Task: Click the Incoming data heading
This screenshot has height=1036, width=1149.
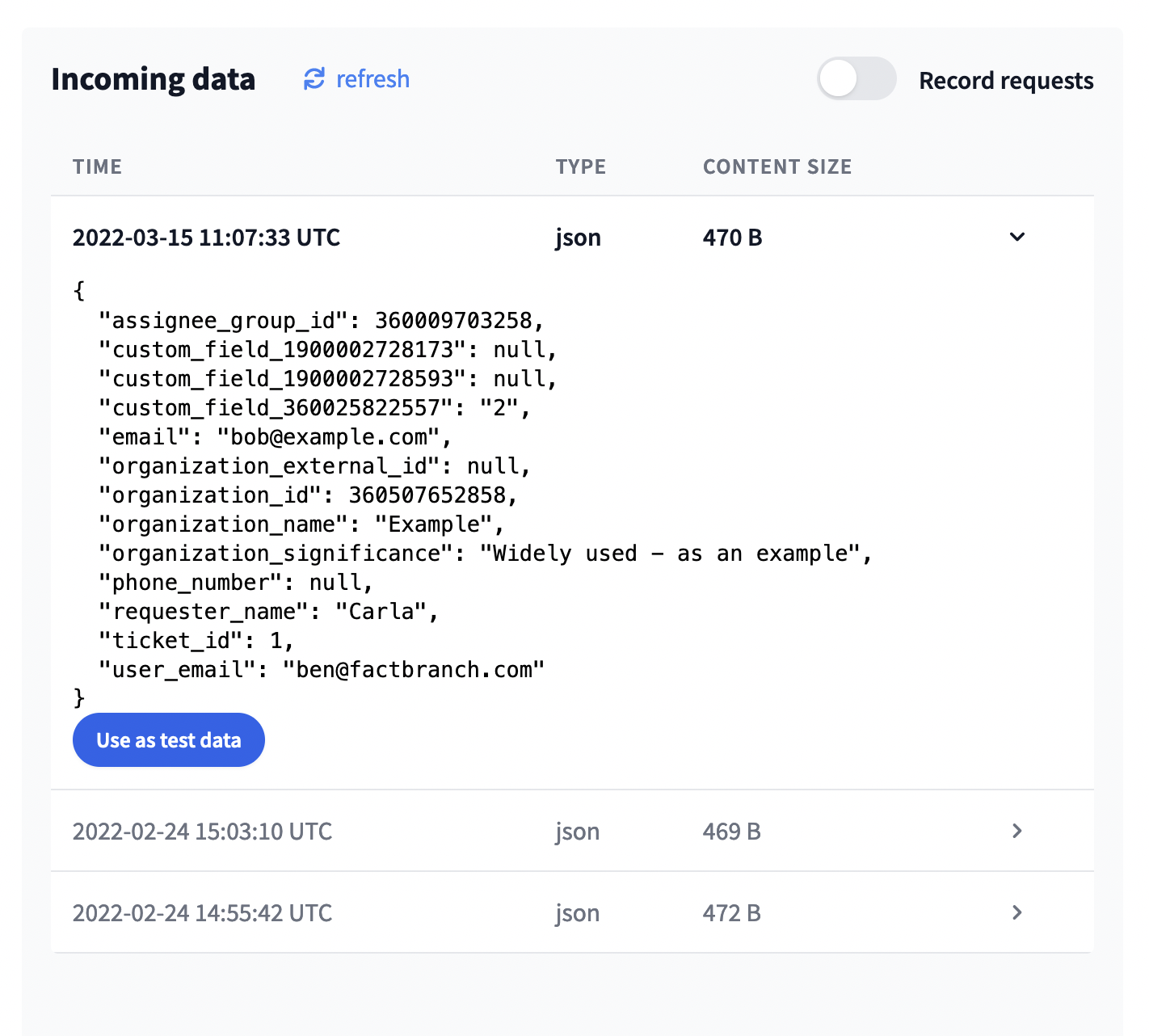Action: pos(153,79)
